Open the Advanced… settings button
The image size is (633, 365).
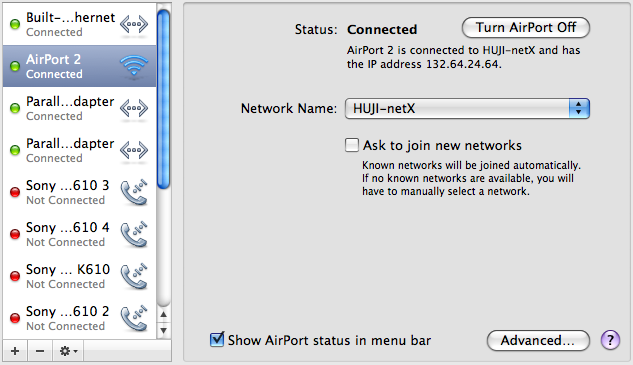pyautogui.click(x=538, y=340)
